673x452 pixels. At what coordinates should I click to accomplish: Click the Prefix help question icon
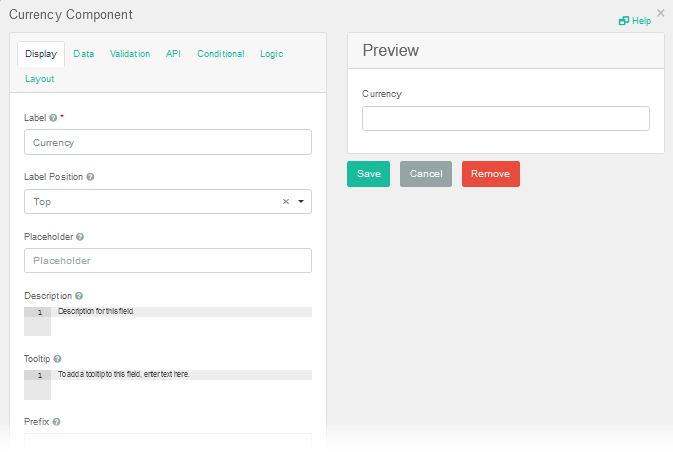[56, 422]
